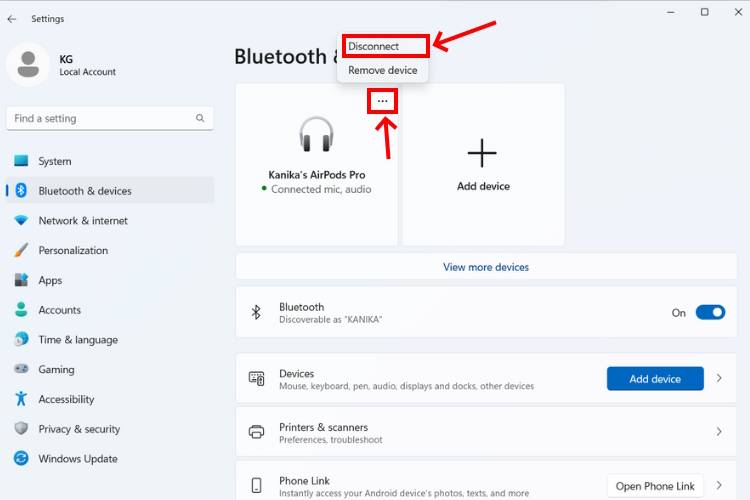Click the Printers & scanners row title

tap(323, 427)
